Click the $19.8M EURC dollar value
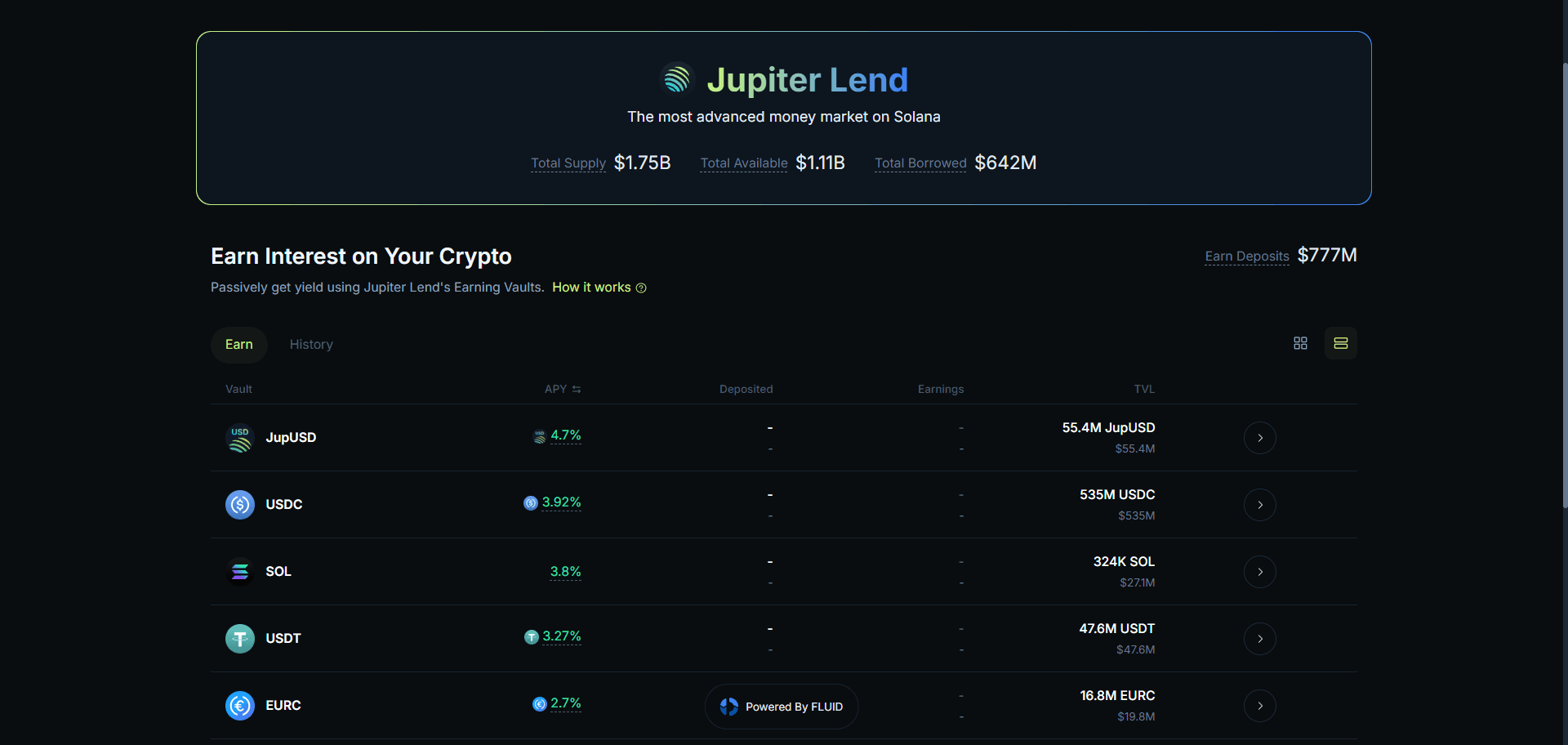 1136,717
